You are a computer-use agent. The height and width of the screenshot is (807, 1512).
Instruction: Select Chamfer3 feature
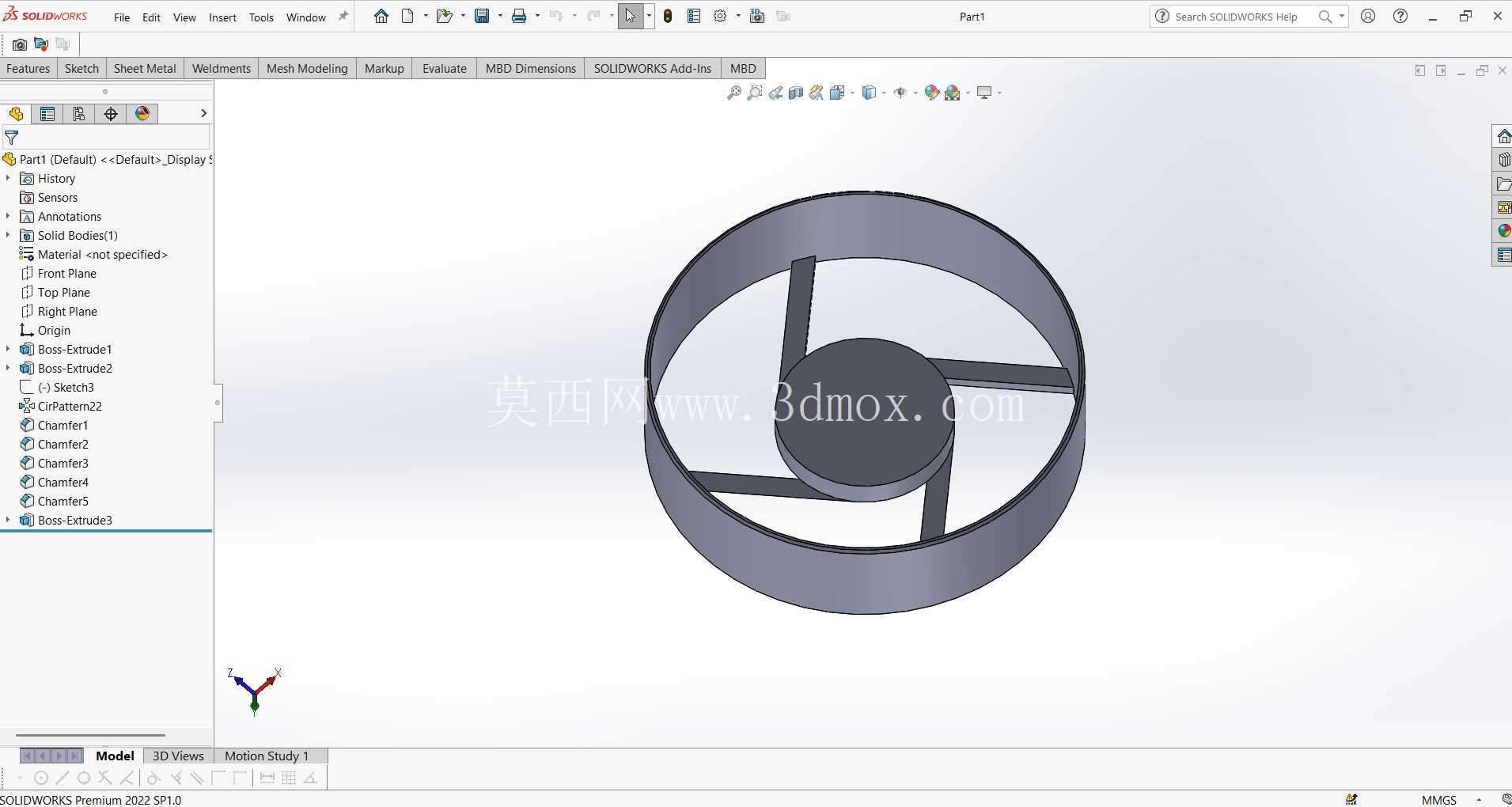(63, 463)
